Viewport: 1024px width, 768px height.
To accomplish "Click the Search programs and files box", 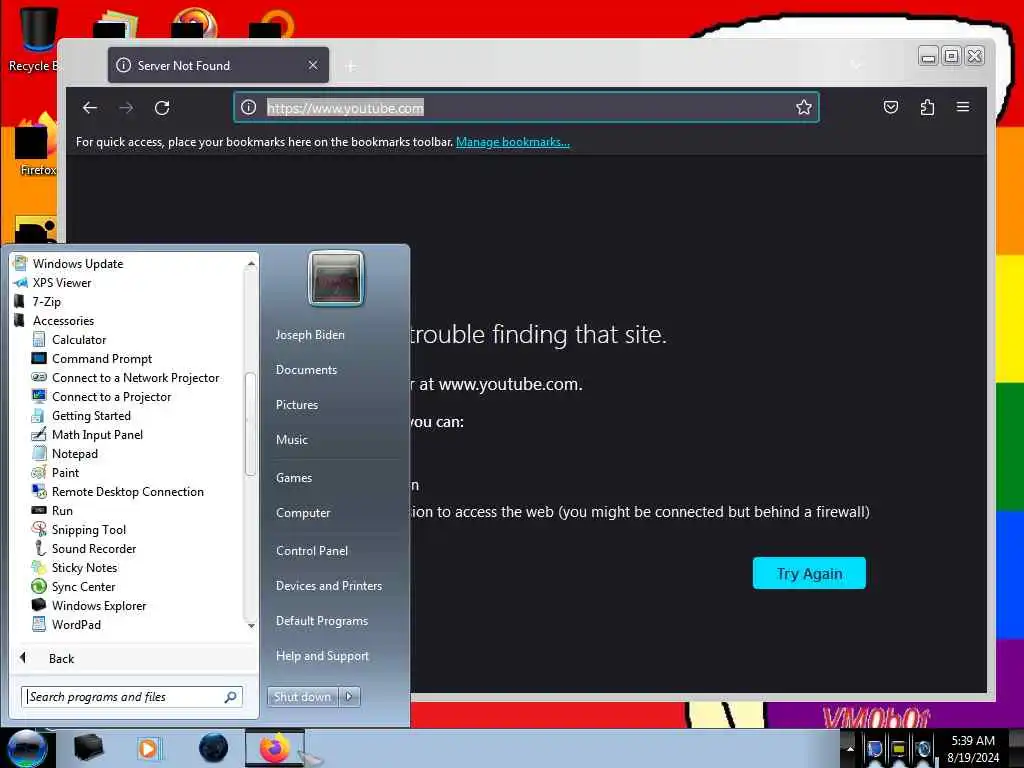I will pos(131,697).
